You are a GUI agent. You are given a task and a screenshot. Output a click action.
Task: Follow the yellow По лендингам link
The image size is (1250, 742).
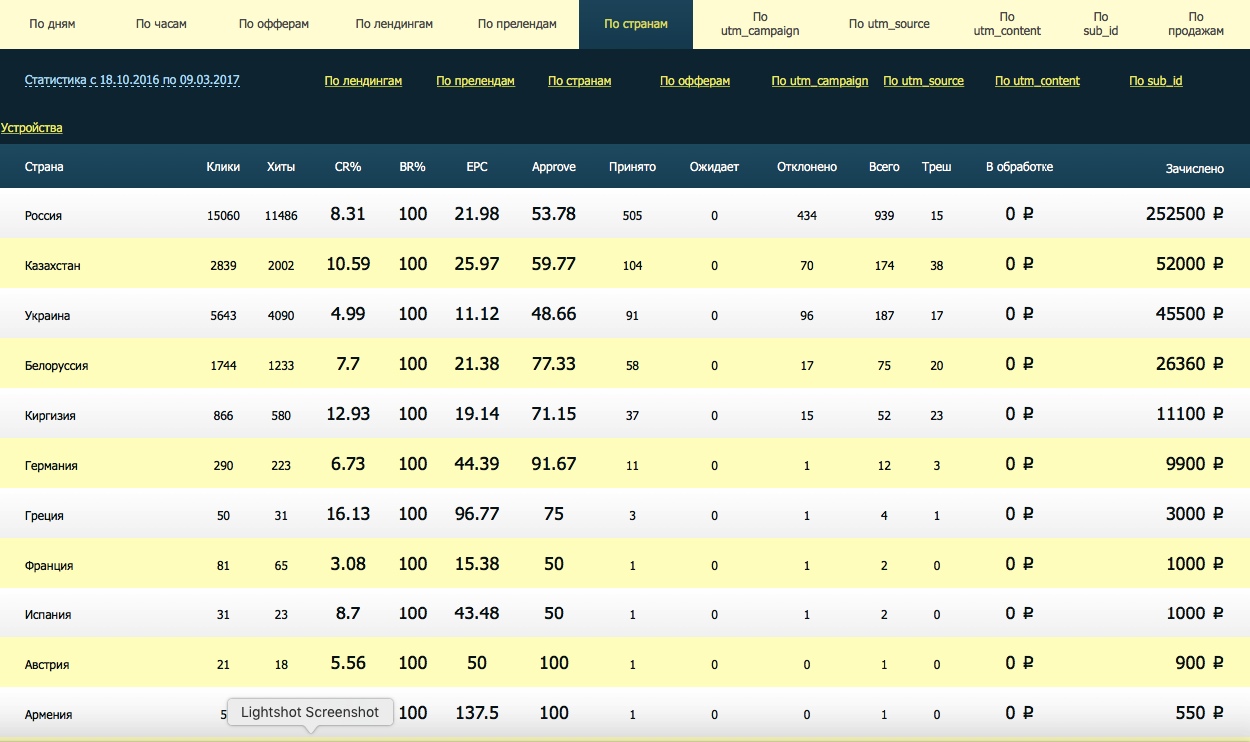(x=363, y=81)
